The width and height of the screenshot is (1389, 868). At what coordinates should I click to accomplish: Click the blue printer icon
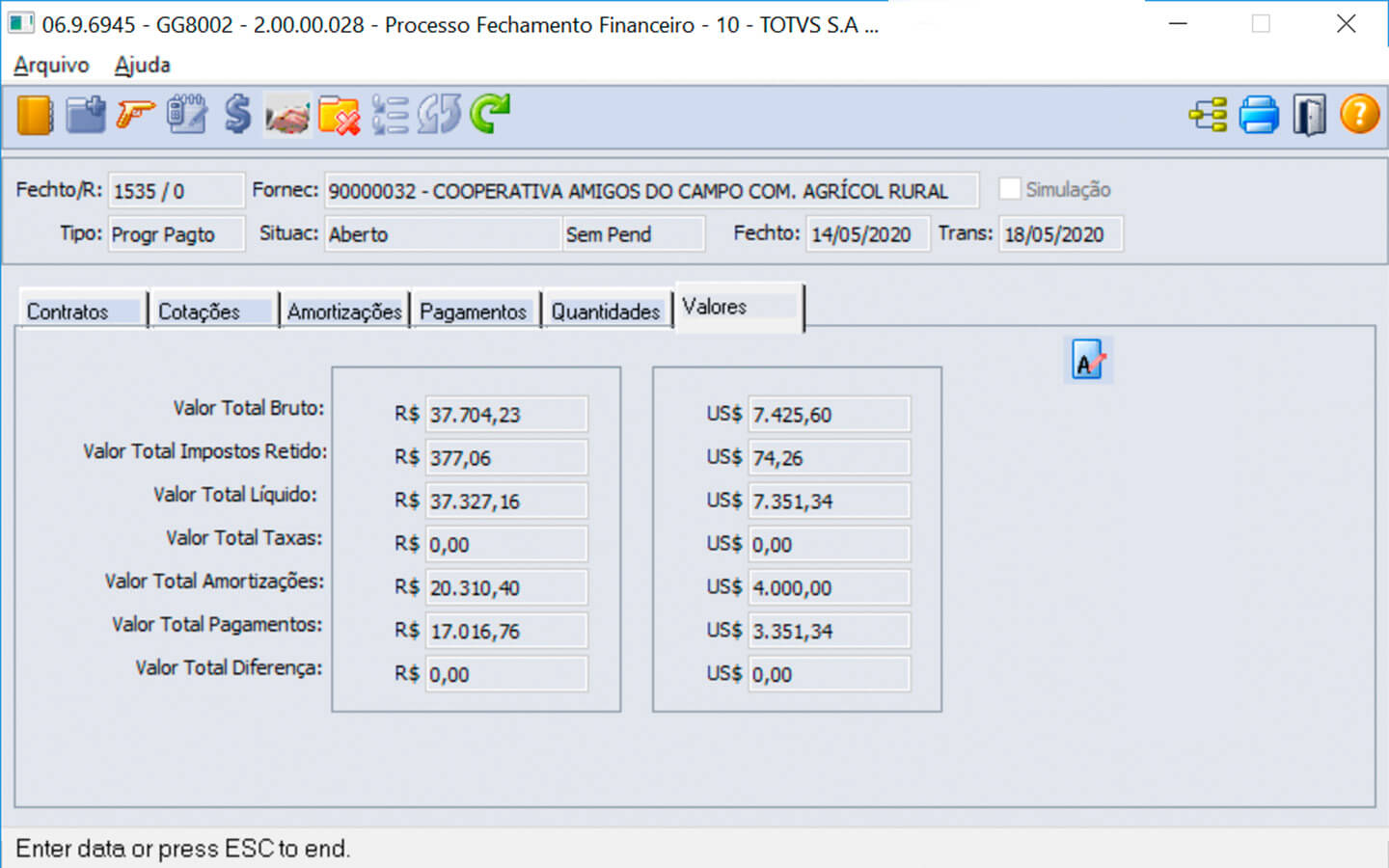1259,116
